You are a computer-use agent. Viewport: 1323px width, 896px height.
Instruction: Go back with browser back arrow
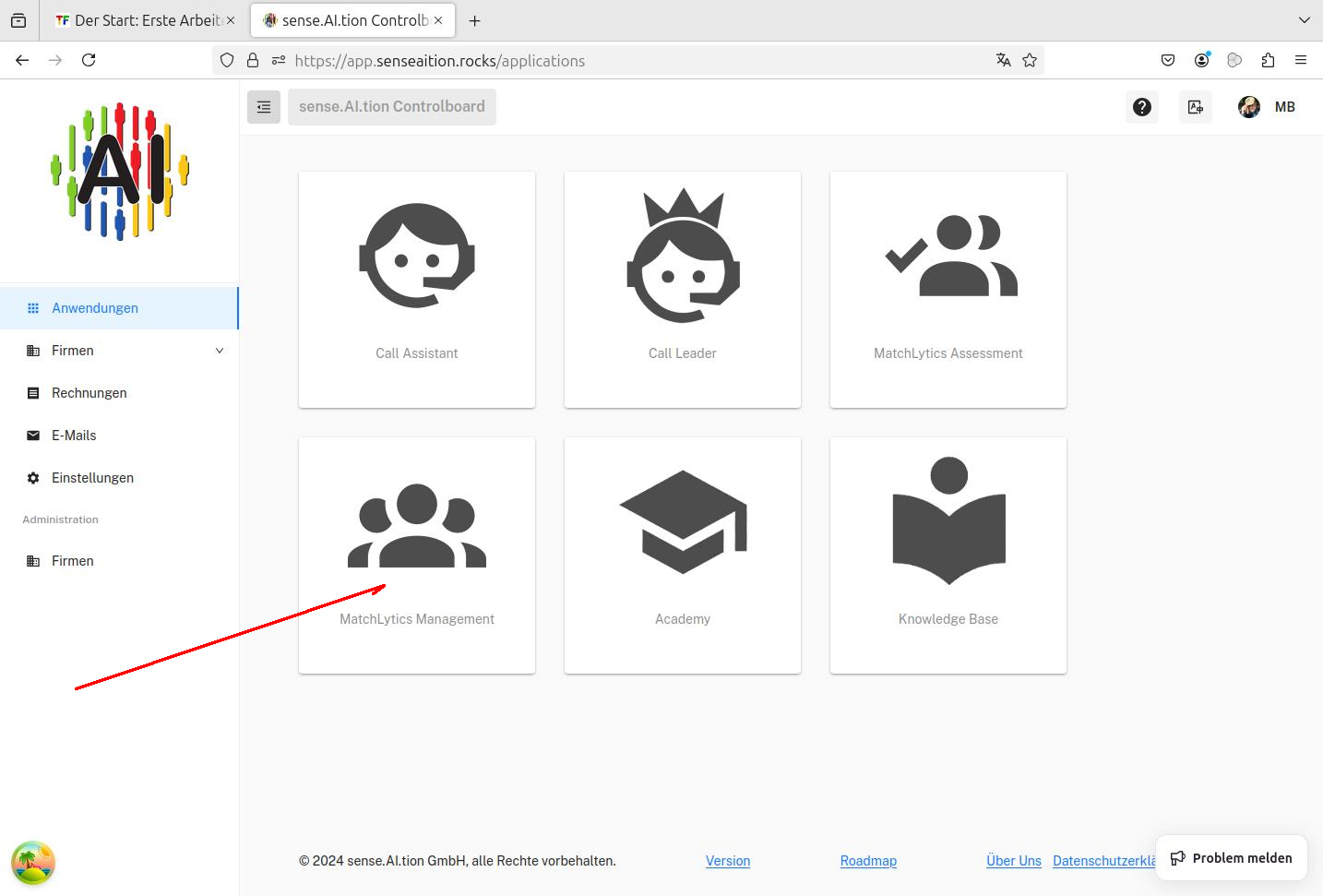(22, 60)
